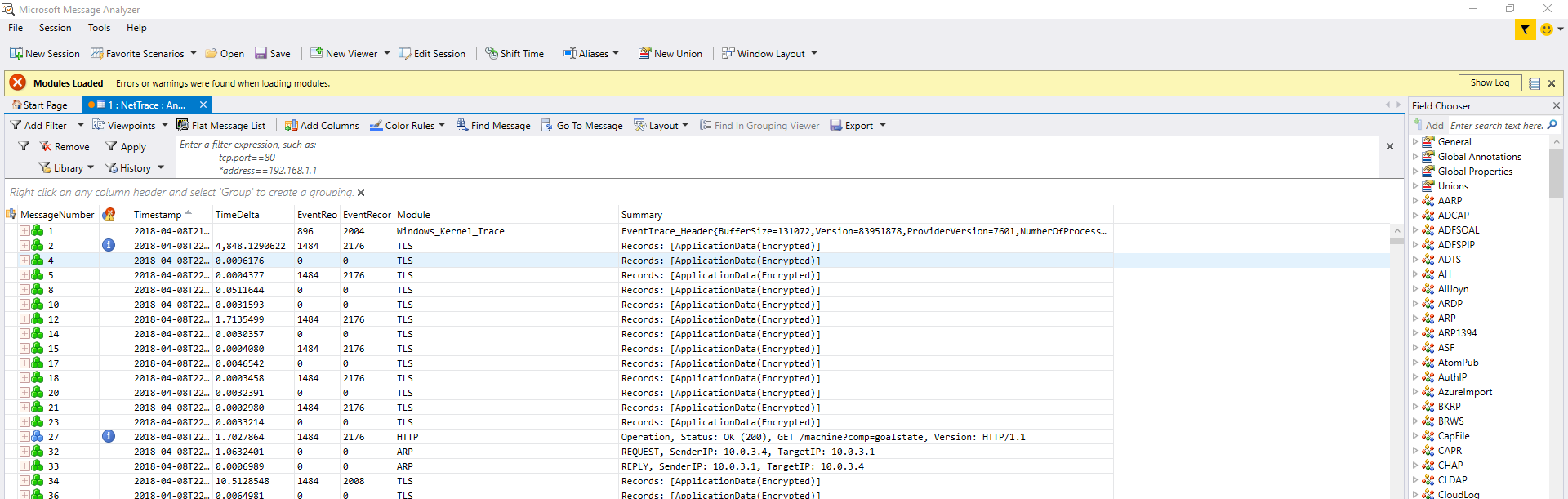The width and height of the screenshot is (1568, 499).
Task: Dismiss the Modules Loaded notification bar
Action: point(1552,83)
